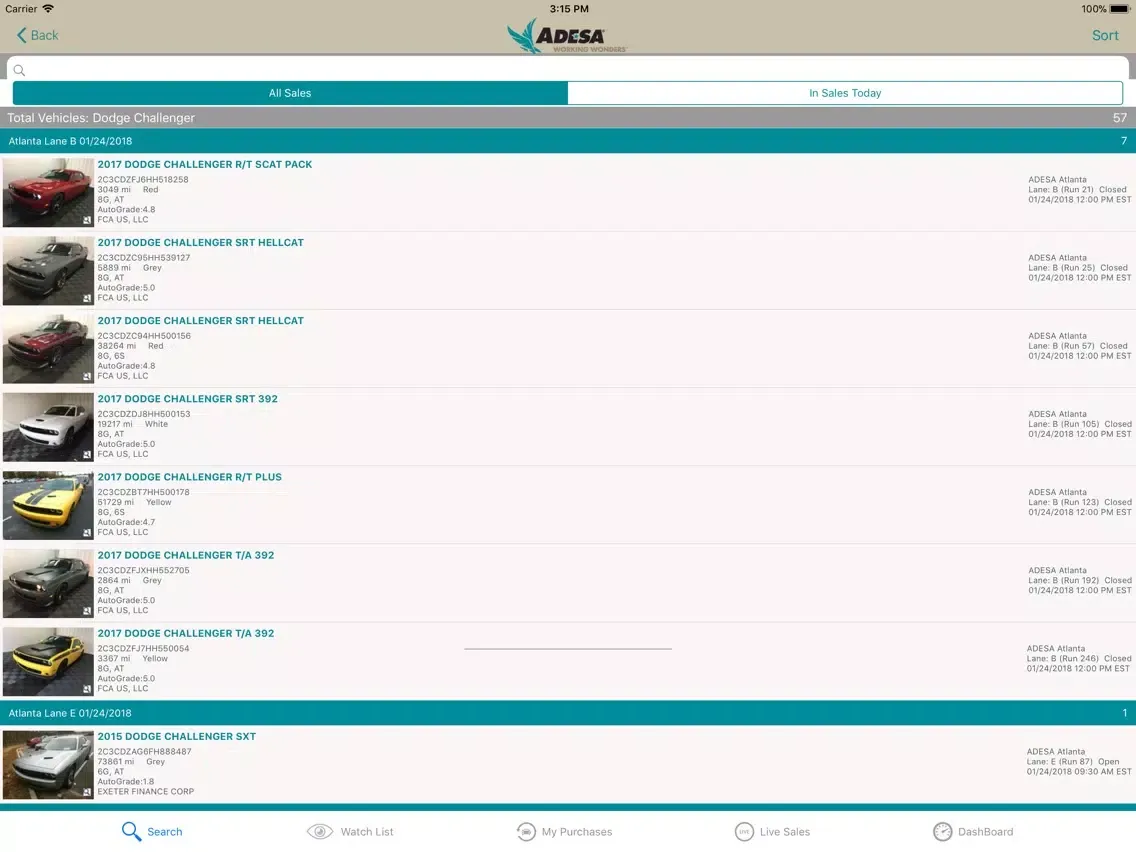Click VIN 2C3CDZC95HH539127
1136x852 pixels.
(x=143, y=258)
